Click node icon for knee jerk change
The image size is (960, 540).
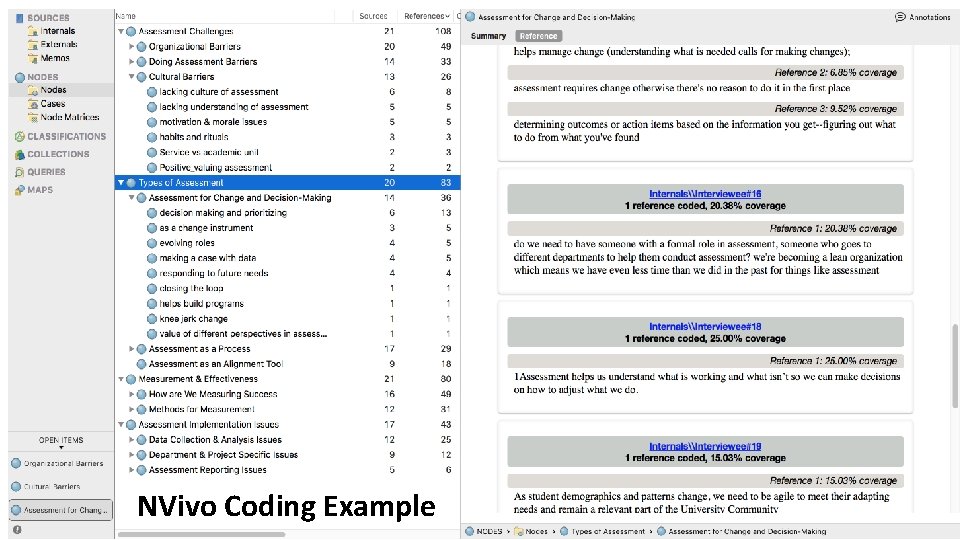[152, 319]
